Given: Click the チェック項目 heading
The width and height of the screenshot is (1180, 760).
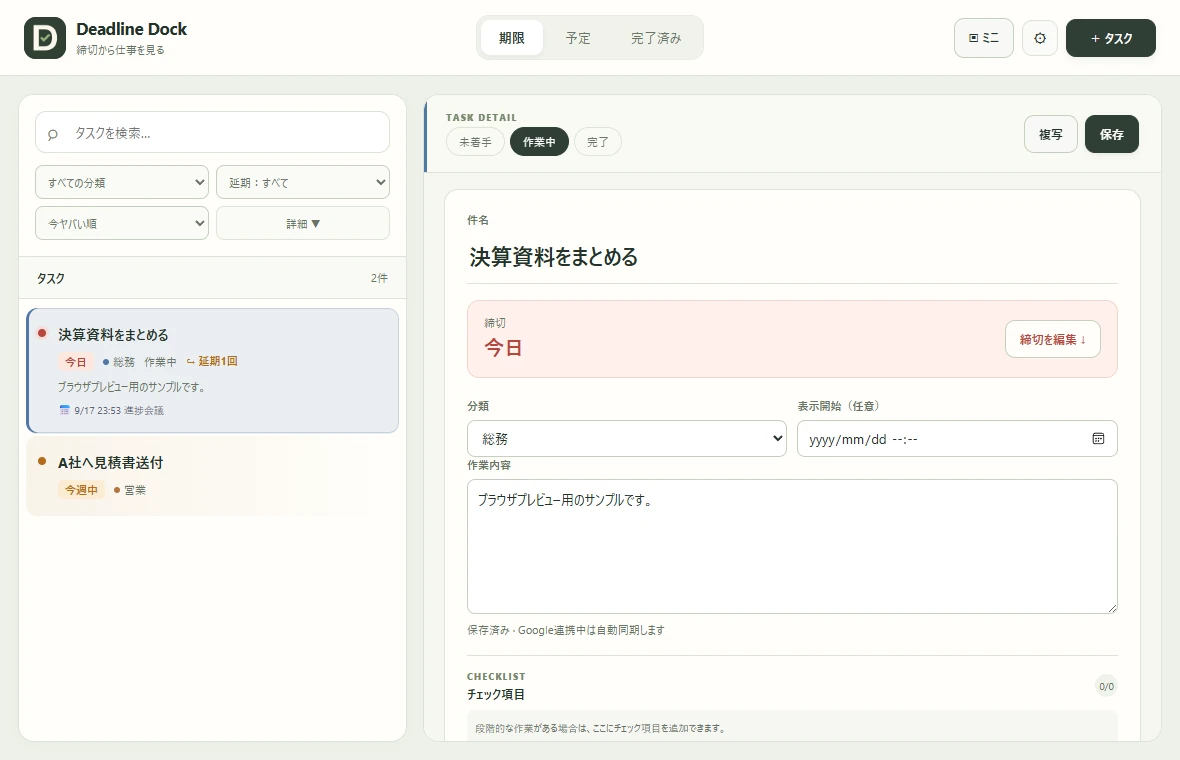Looking at the screenshot, I should tap(496, 695).
